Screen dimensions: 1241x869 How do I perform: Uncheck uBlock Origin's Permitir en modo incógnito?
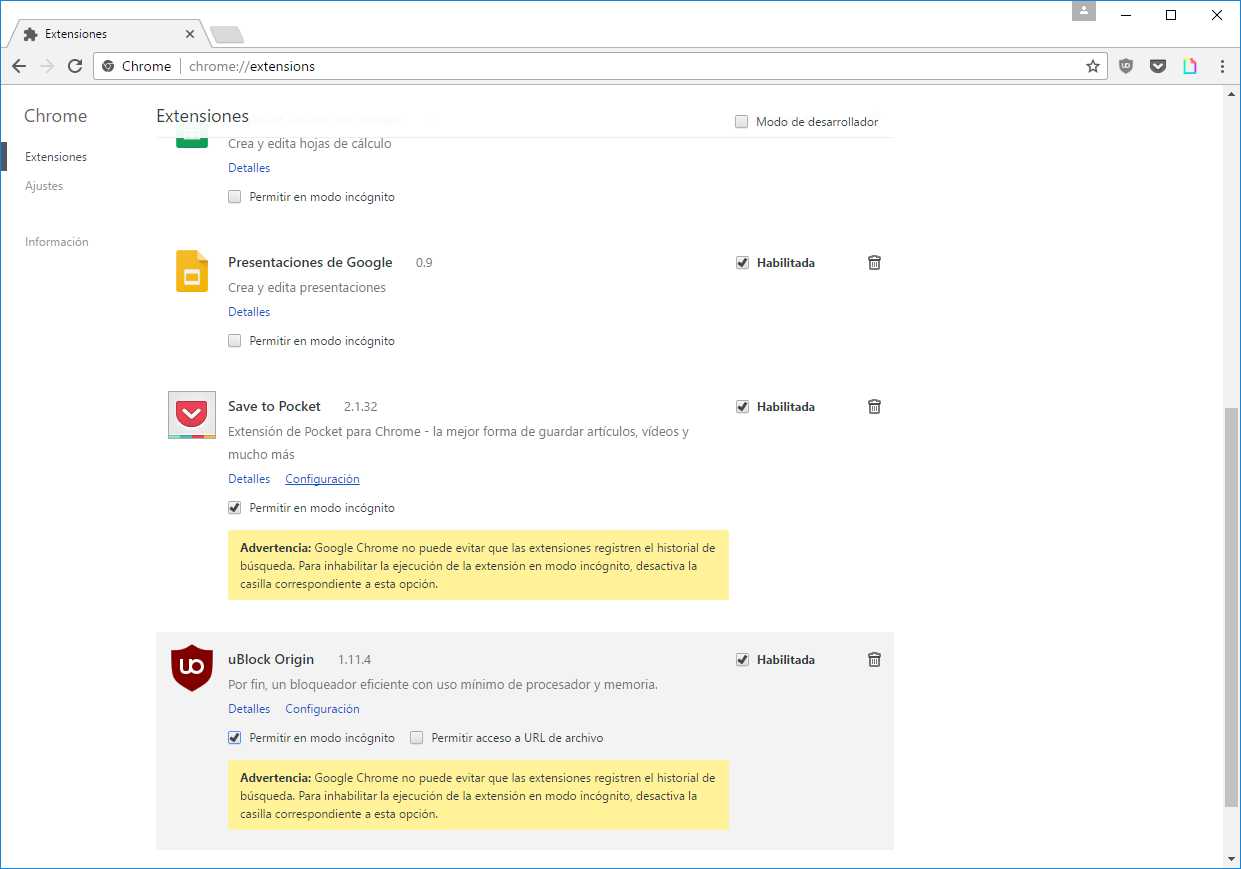coord(235,738)
